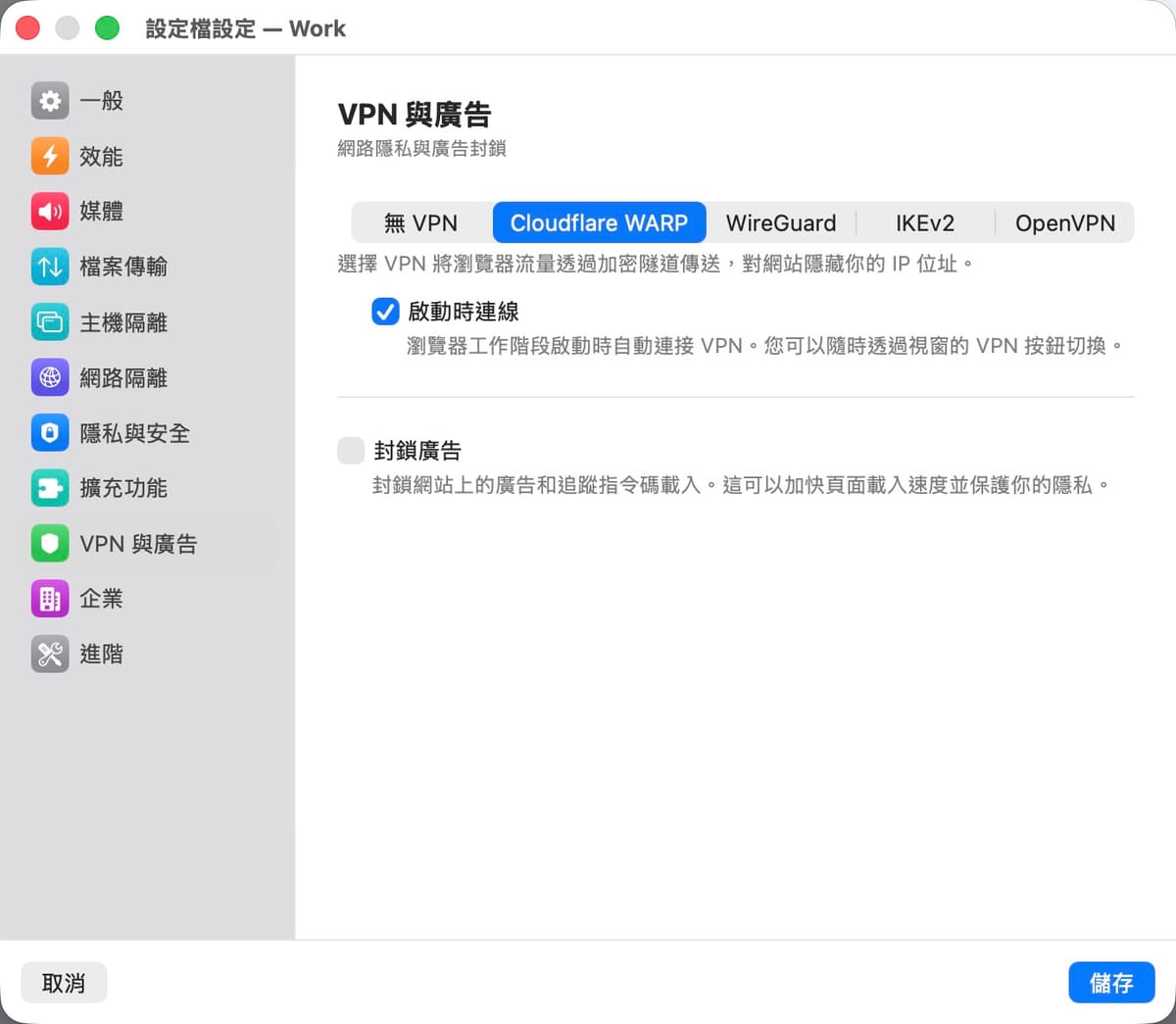Open the 媒體 speaker icon
Viewport: 1176px width, 1024px height.
pos(50,211)
